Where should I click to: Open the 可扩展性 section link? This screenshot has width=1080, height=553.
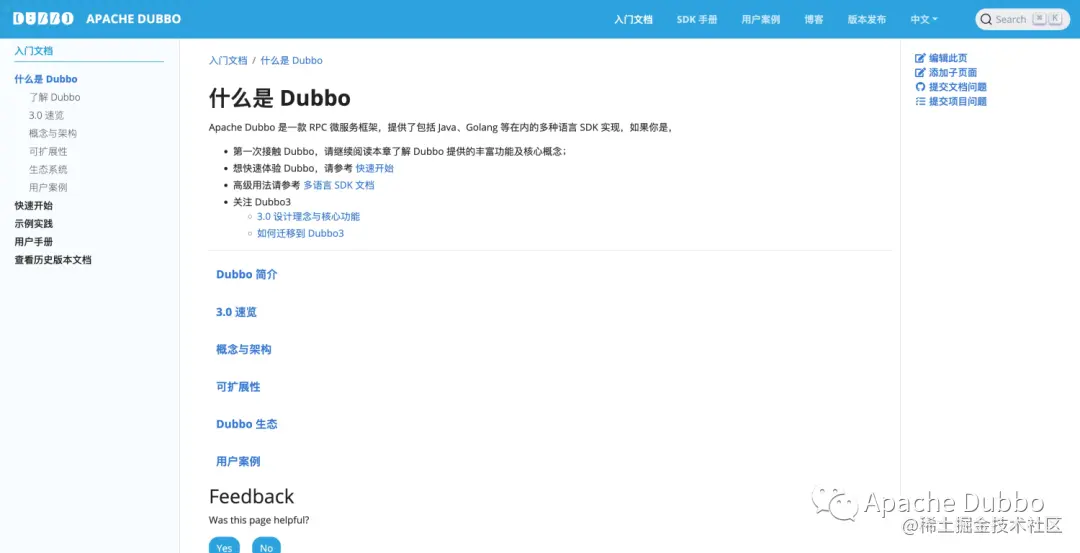(x=238, y=387)
